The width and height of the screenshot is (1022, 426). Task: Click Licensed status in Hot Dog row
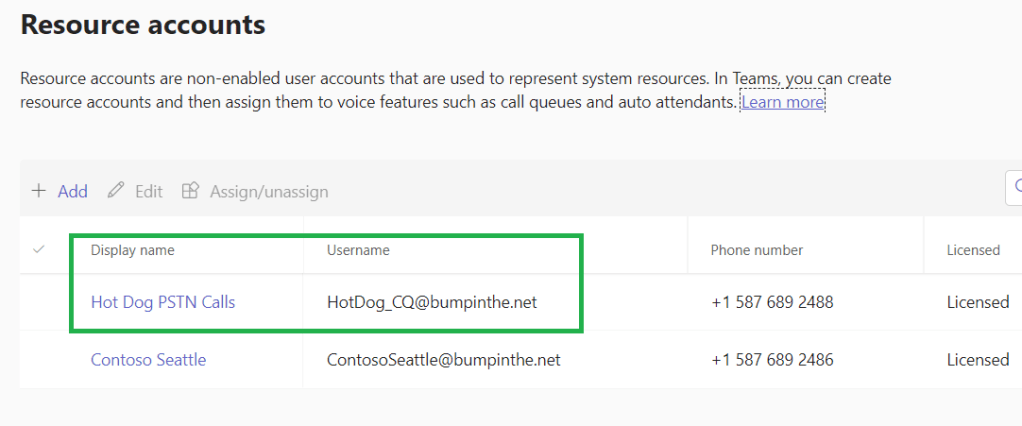[977, 301]
